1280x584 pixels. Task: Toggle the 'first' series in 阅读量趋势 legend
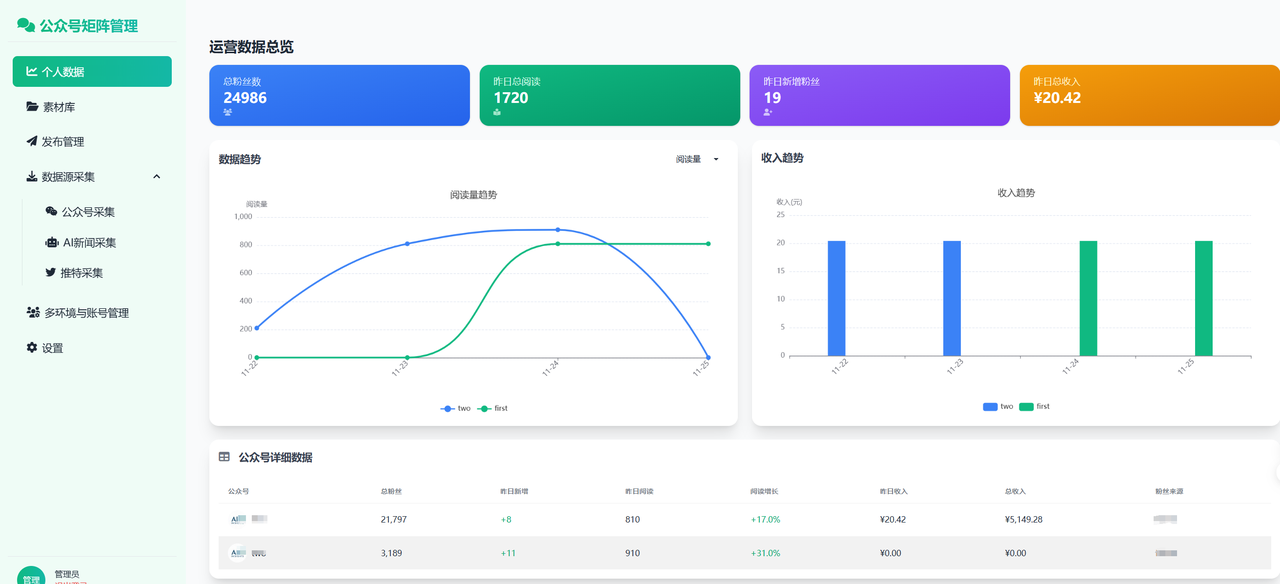492,408
